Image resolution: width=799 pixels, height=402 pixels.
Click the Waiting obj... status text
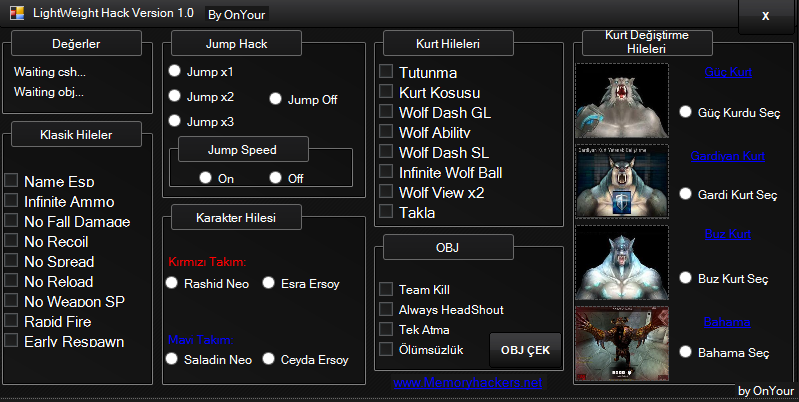[x=49, y=92]
